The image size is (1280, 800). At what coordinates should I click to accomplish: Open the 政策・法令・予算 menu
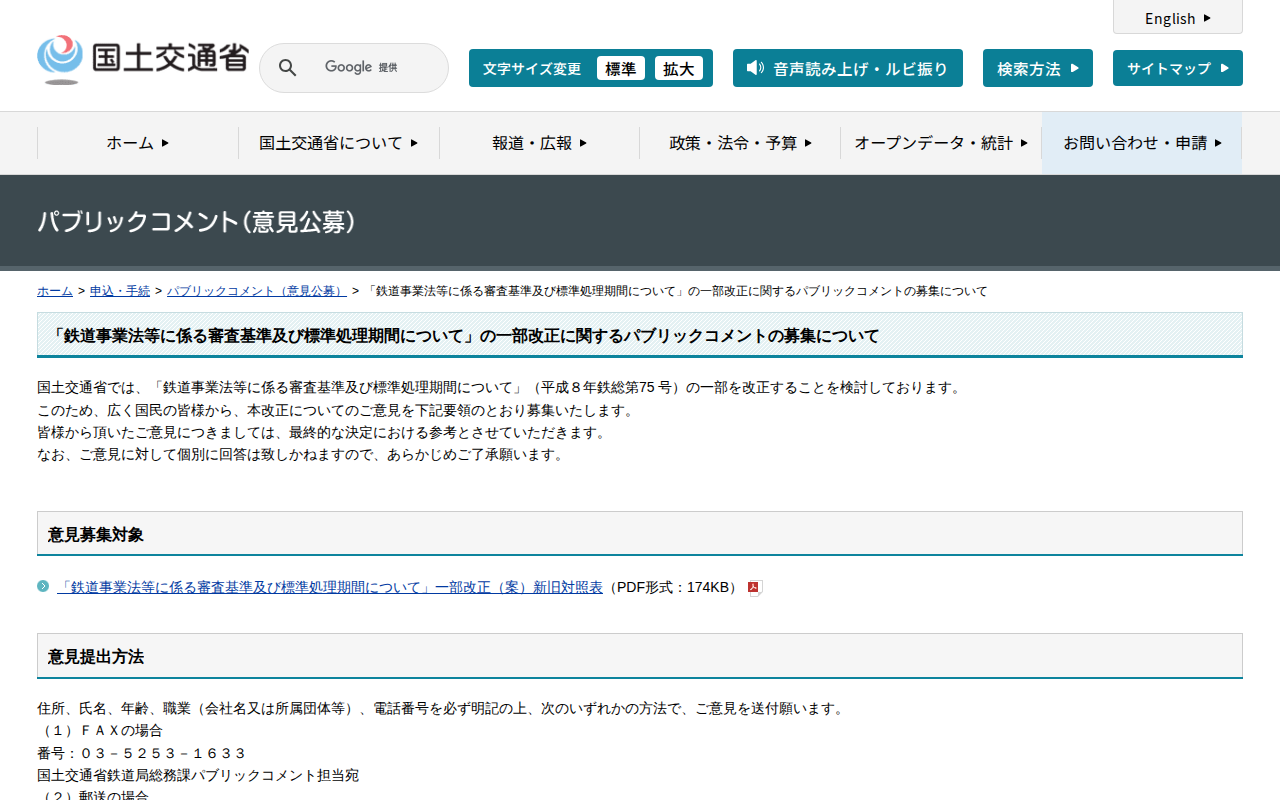[740, 143]
